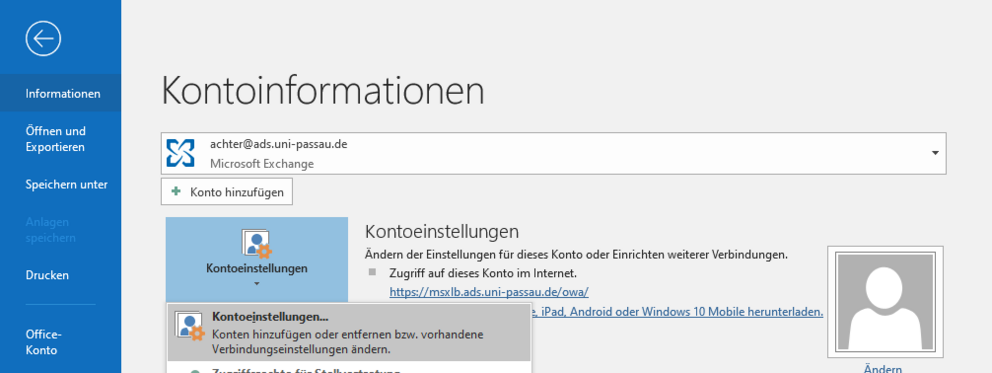Open the msxlb.ads.uni-passau.de/owa link

coord(489,291)
